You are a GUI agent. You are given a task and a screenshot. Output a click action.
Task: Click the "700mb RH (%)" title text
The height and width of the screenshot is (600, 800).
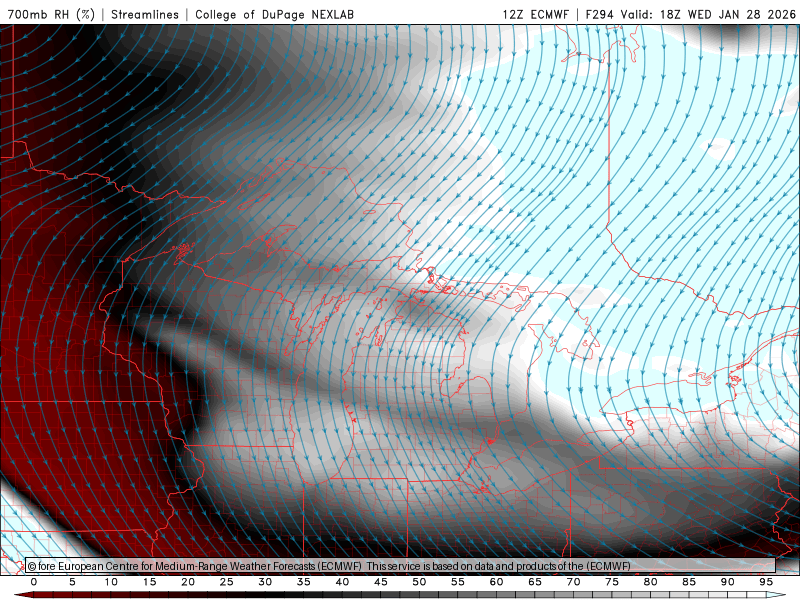click(x=51, y=14)
